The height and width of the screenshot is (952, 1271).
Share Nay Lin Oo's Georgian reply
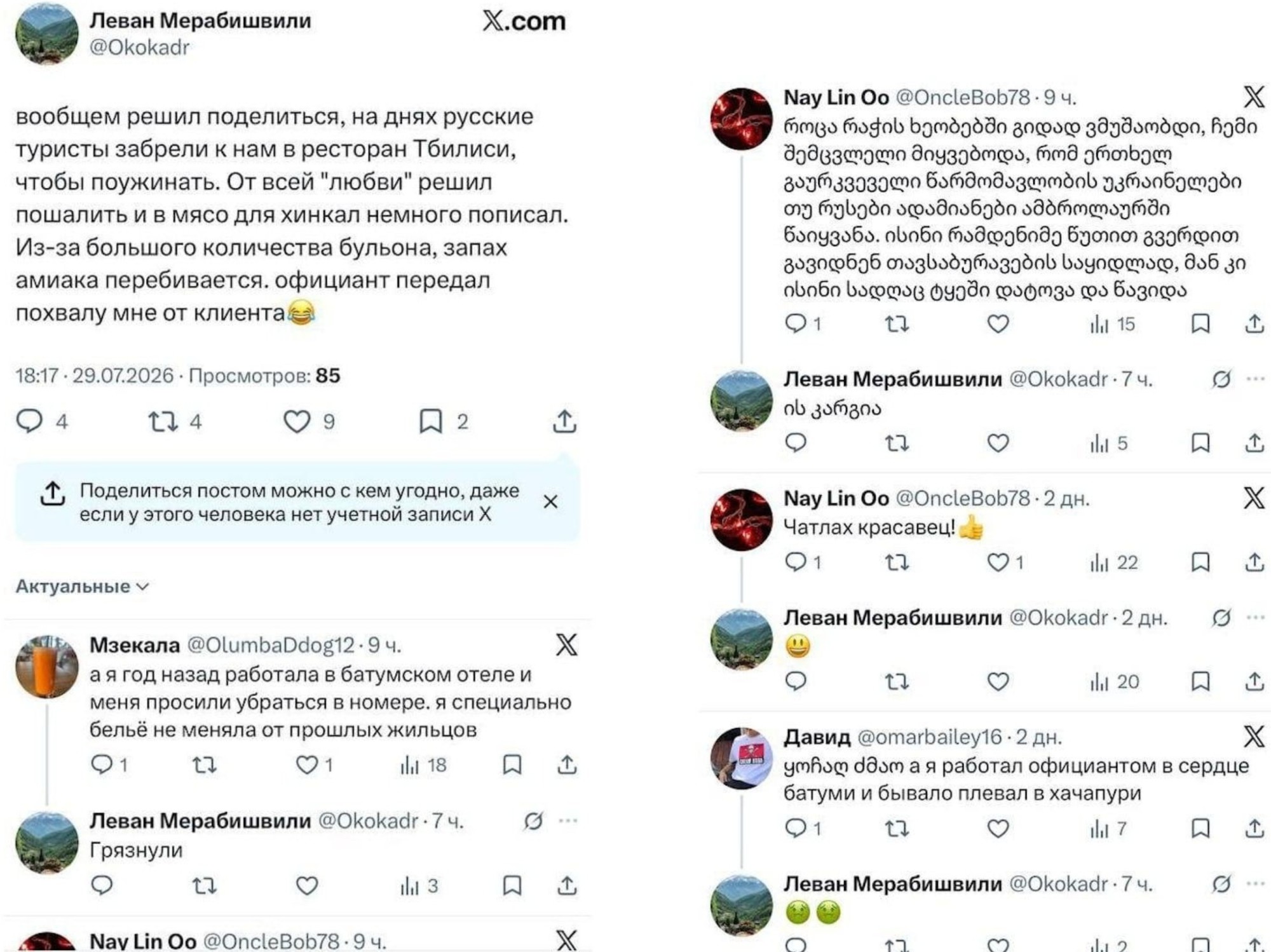[1254, 323]
